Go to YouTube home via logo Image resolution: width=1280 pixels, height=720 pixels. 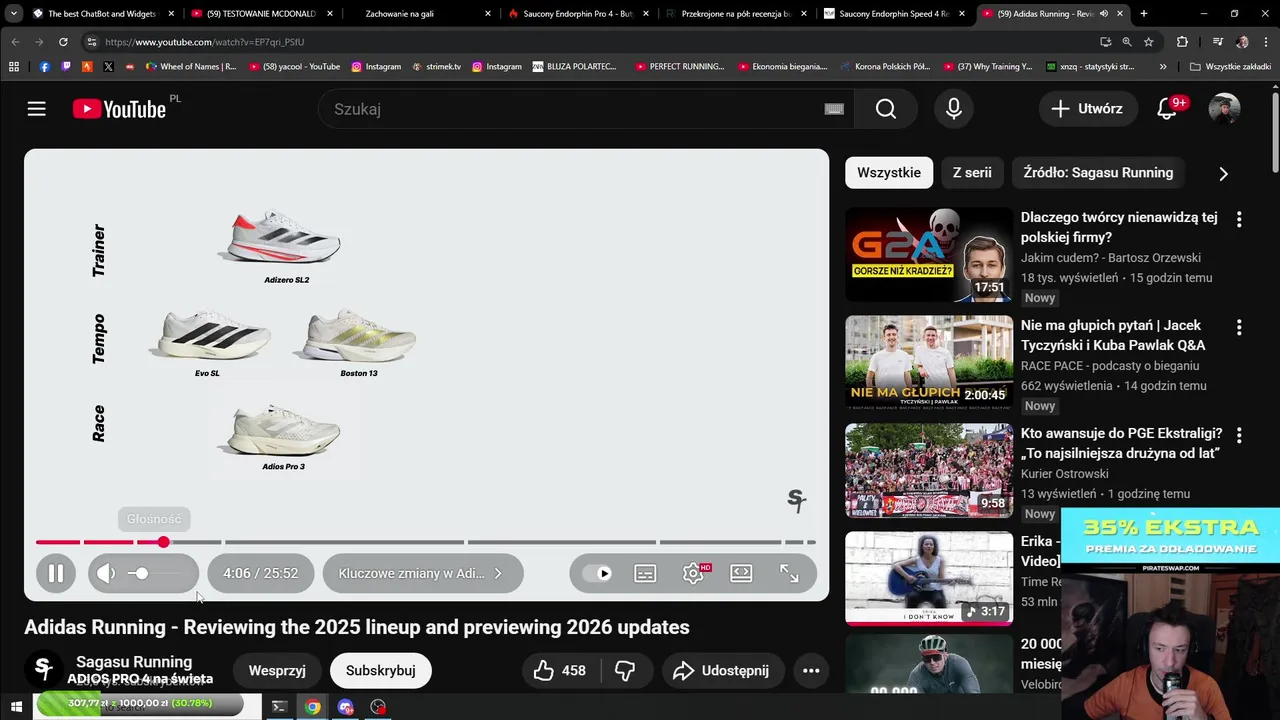(119, 109)
